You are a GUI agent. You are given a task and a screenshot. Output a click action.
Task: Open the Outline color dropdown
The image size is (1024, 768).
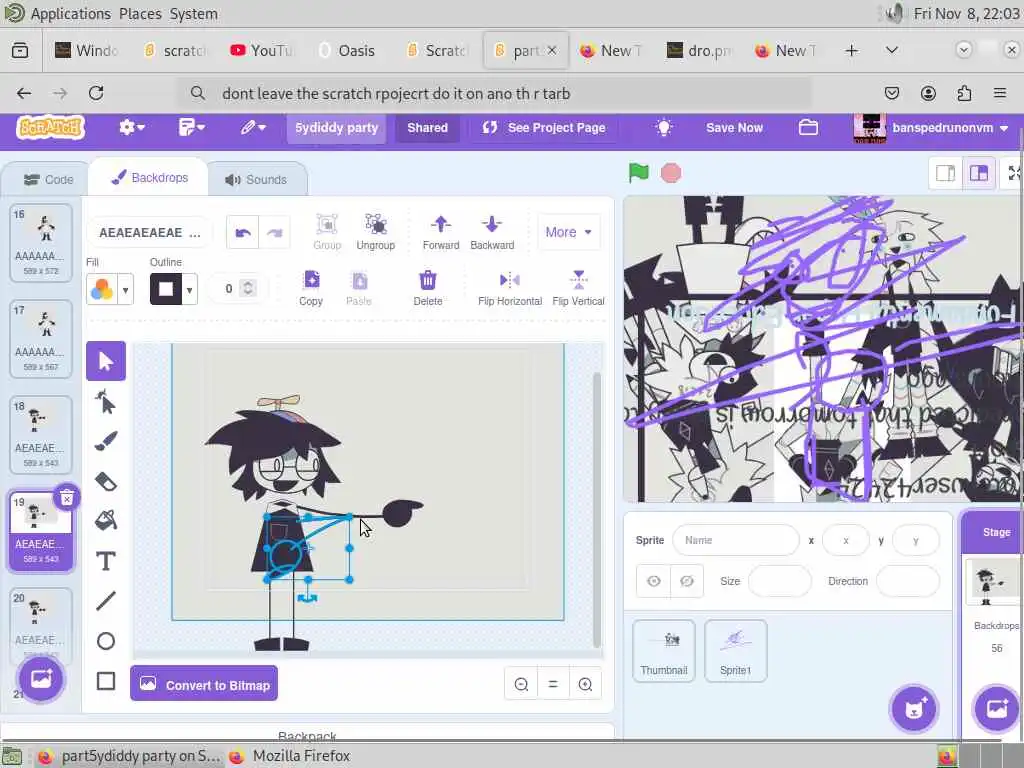point(189,289)
